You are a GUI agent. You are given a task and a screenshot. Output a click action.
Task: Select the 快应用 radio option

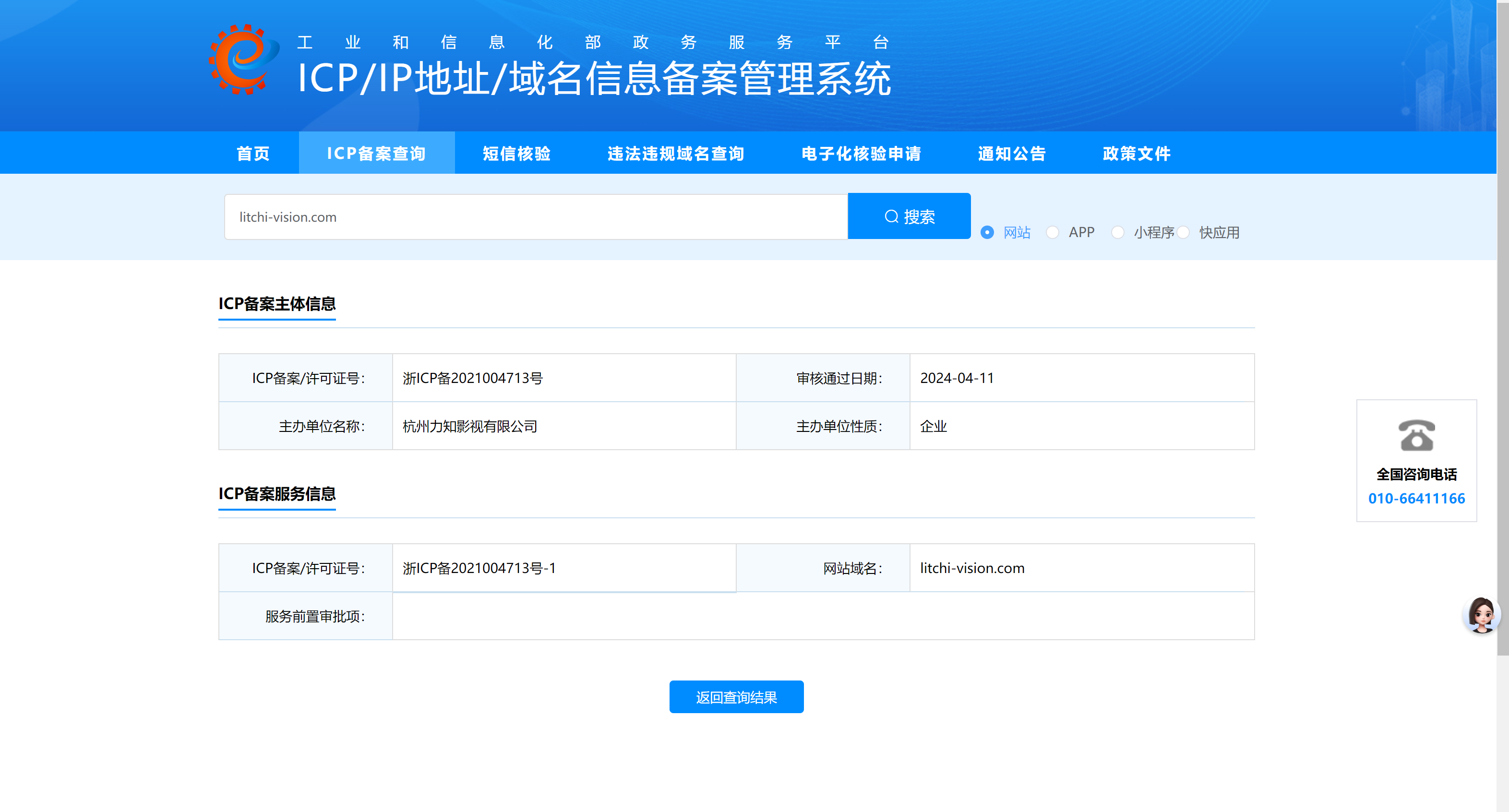1183,233
